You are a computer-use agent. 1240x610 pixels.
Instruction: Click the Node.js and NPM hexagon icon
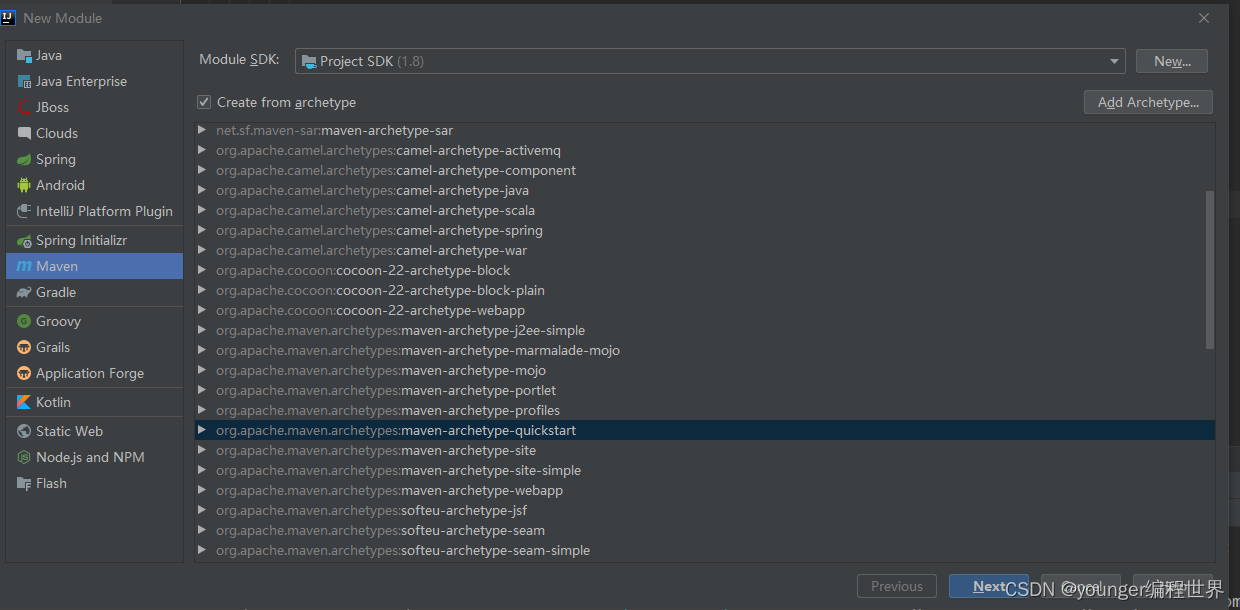point(25,457)
